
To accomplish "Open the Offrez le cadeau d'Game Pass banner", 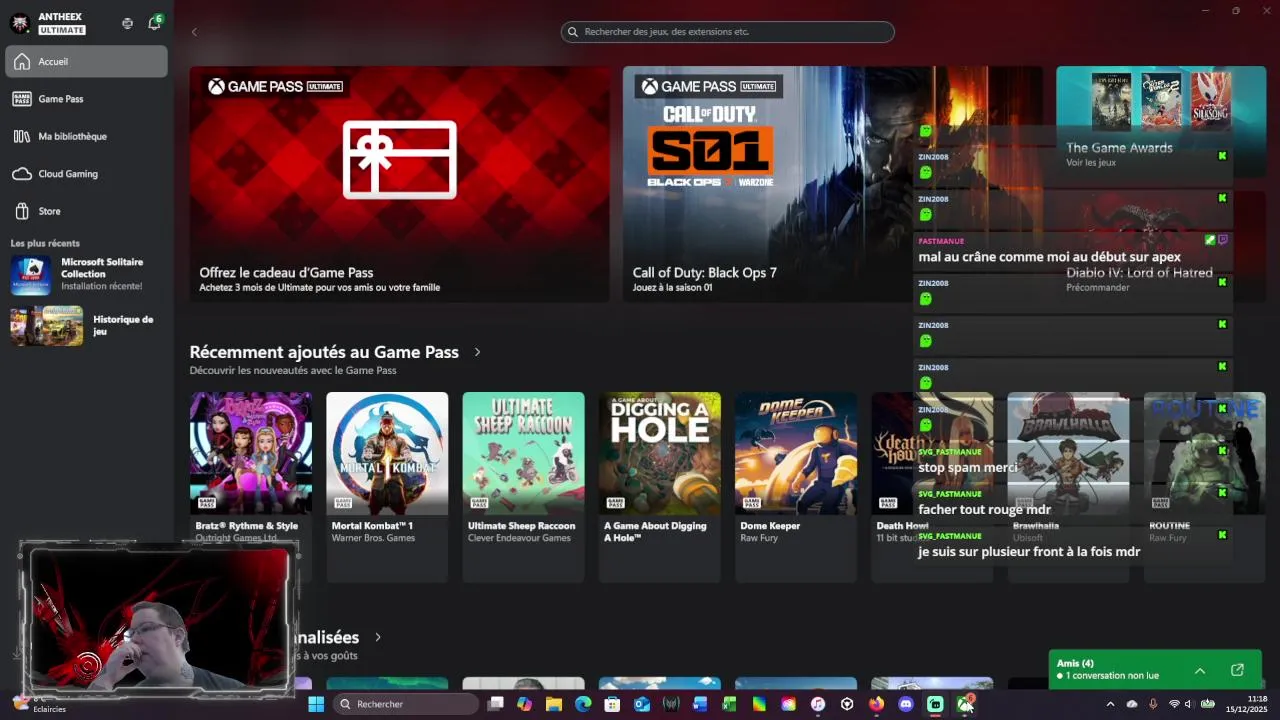I will [399, 184].
